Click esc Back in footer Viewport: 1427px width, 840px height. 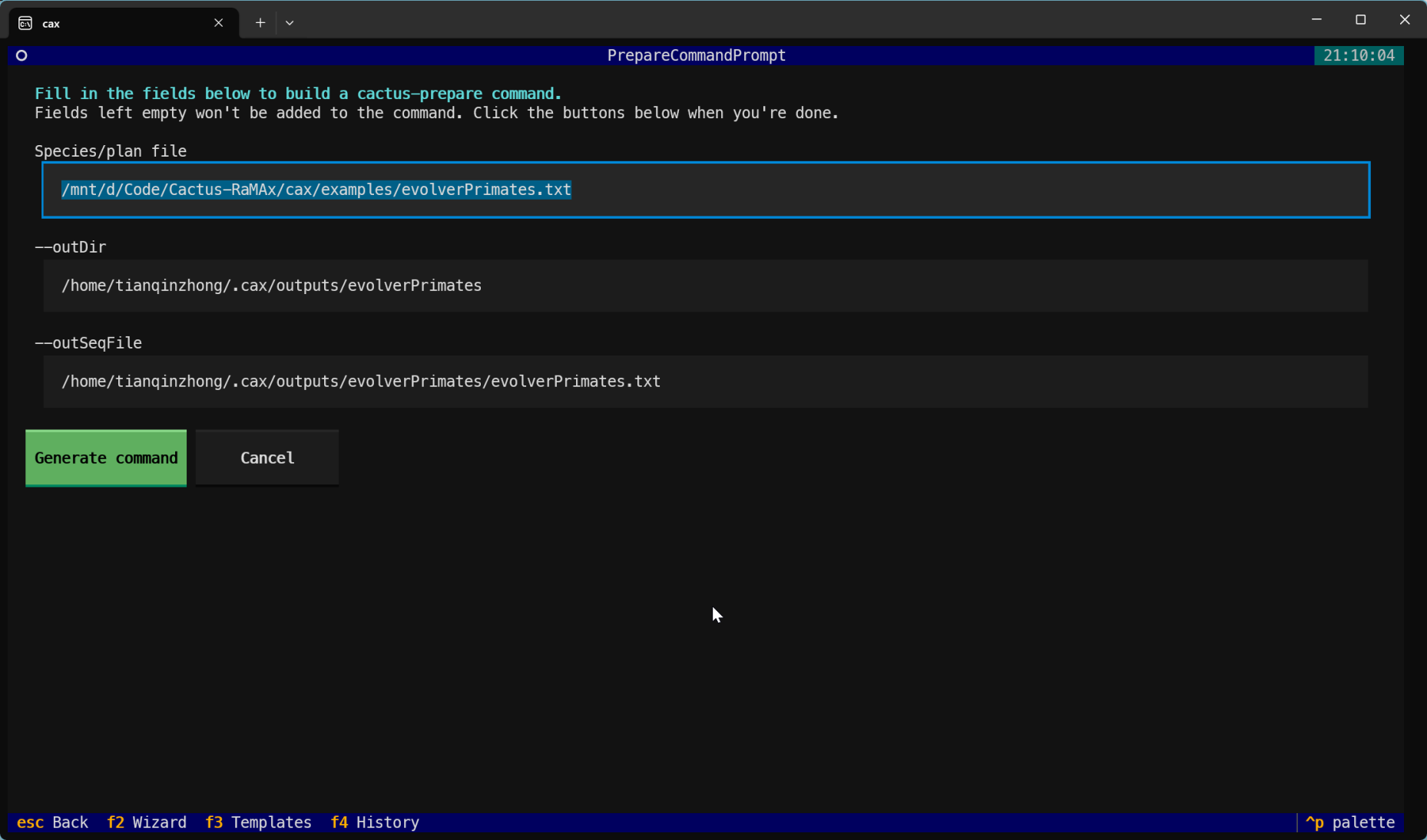tap(52, 822)
